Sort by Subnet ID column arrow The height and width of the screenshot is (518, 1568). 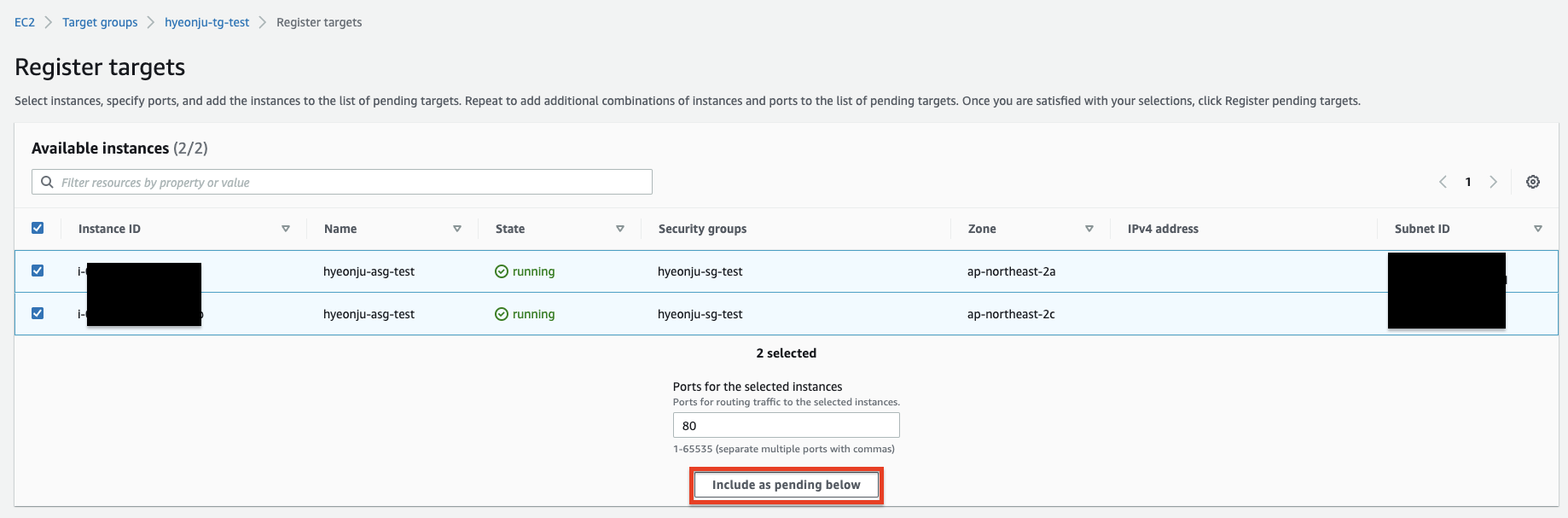tap(1538, 229)
